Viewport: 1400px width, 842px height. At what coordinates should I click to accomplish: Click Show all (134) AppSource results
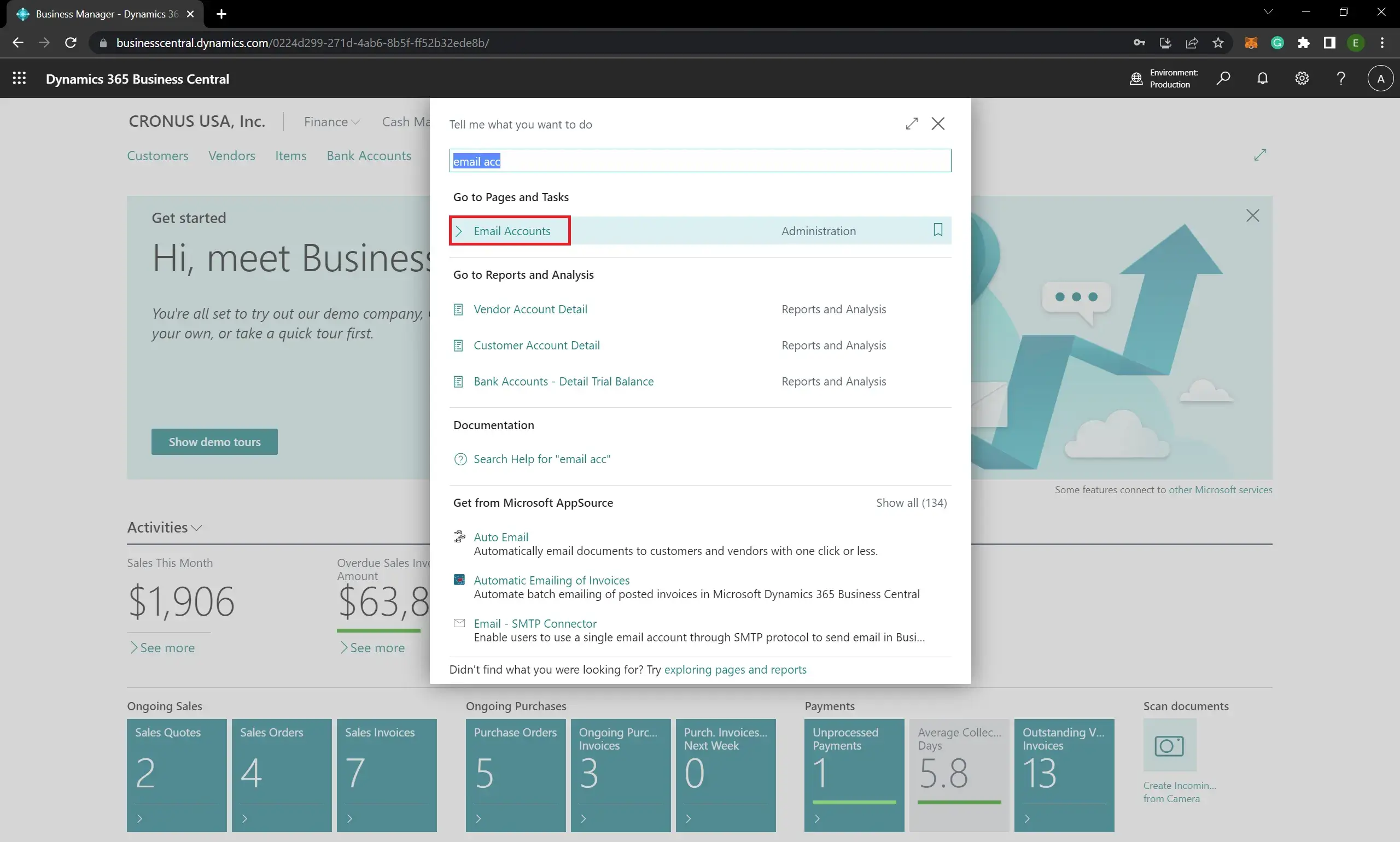click(911, 502)
